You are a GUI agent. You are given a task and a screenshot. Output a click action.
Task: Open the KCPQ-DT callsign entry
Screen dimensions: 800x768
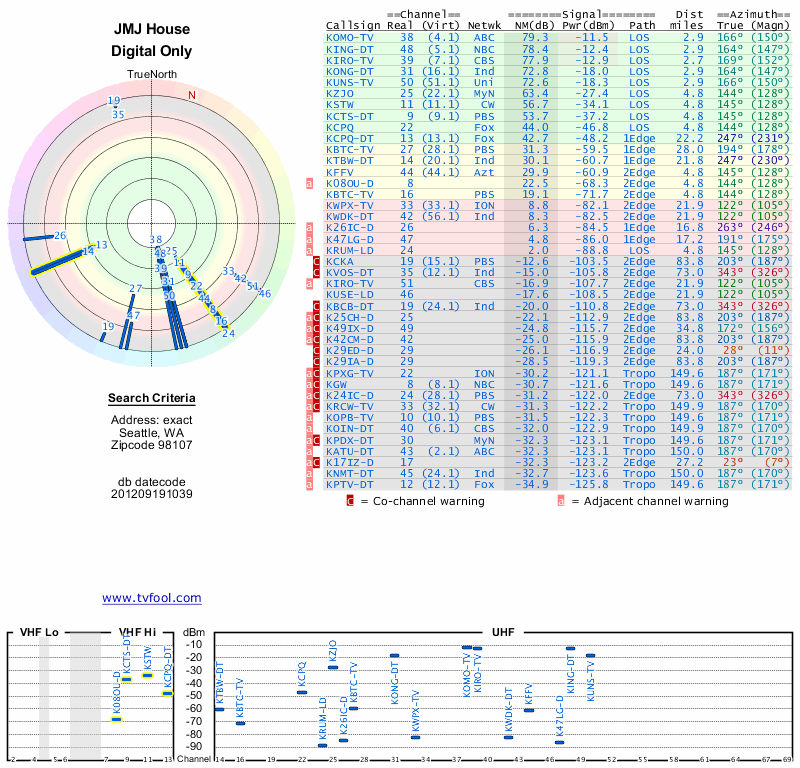349,139
